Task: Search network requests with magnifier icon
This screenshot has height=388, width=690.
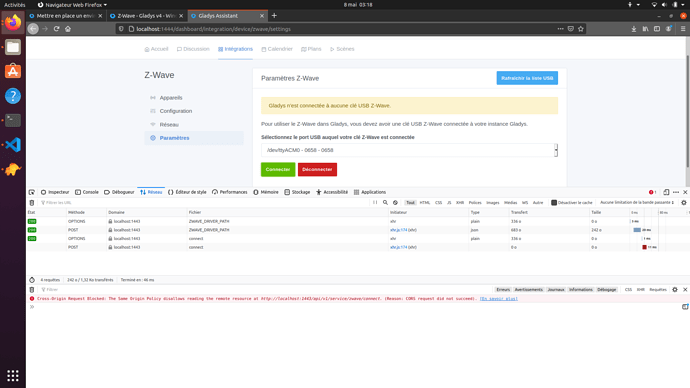Action: pyautogui.click(x=385, y=203)
